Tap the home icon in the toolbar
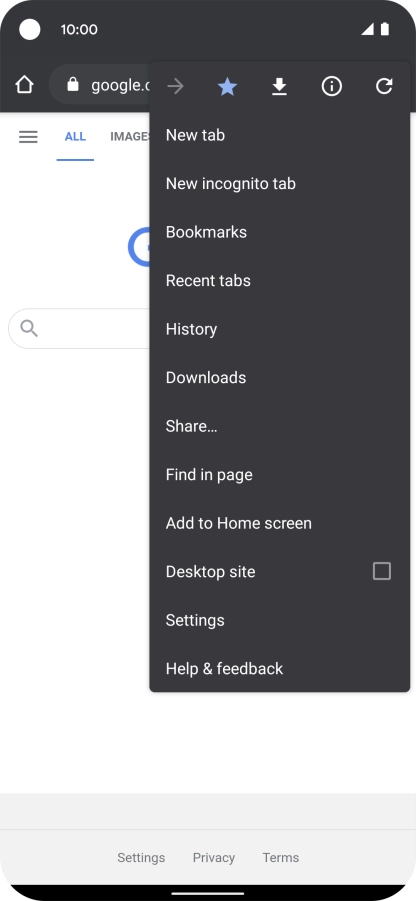The width and height of the screenshot is (416, 901). pyautogui.click(x=24, y=85)
